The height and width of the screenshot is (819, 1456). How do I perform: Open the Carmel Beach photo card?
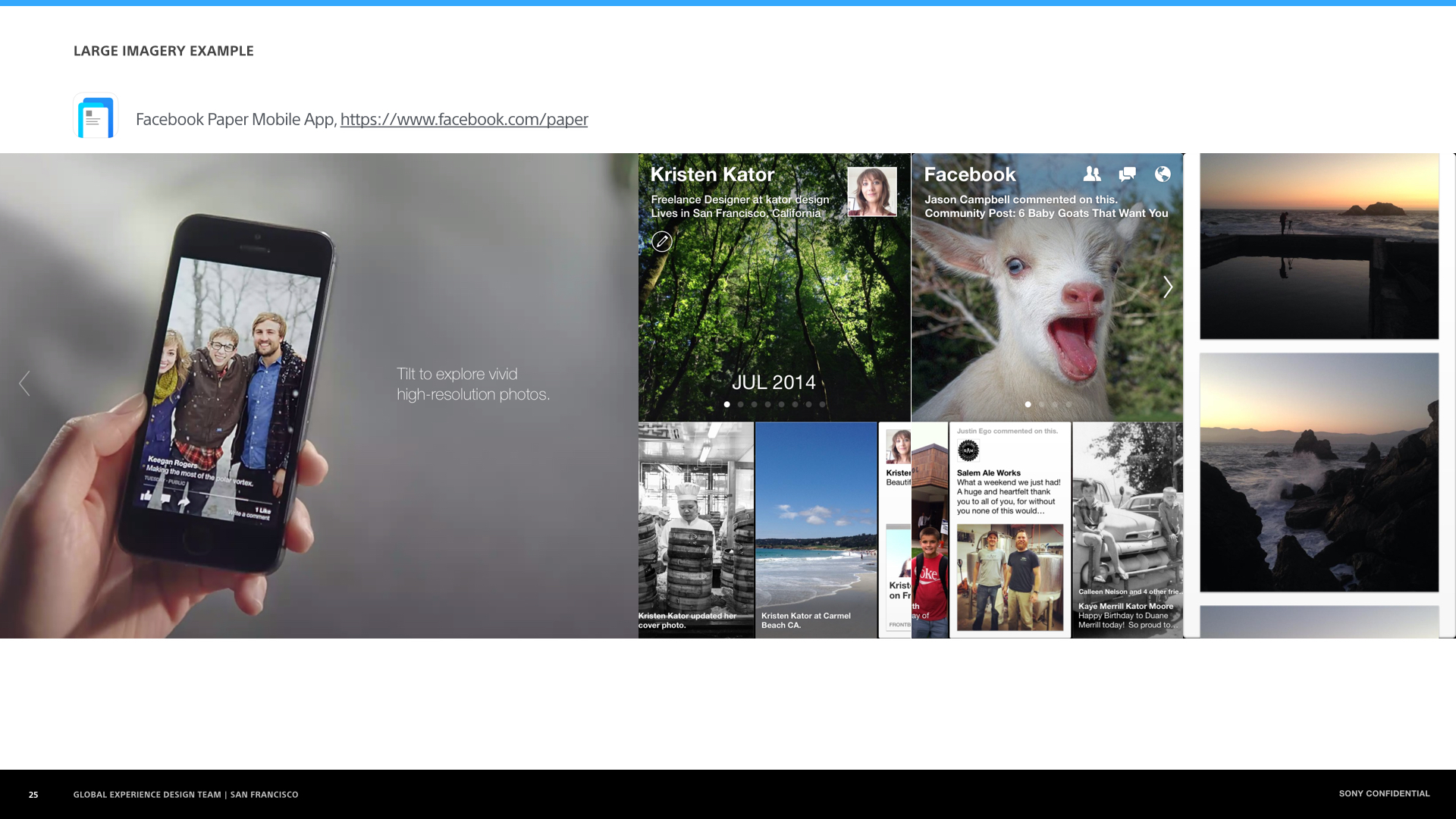(x=816, y=529)
